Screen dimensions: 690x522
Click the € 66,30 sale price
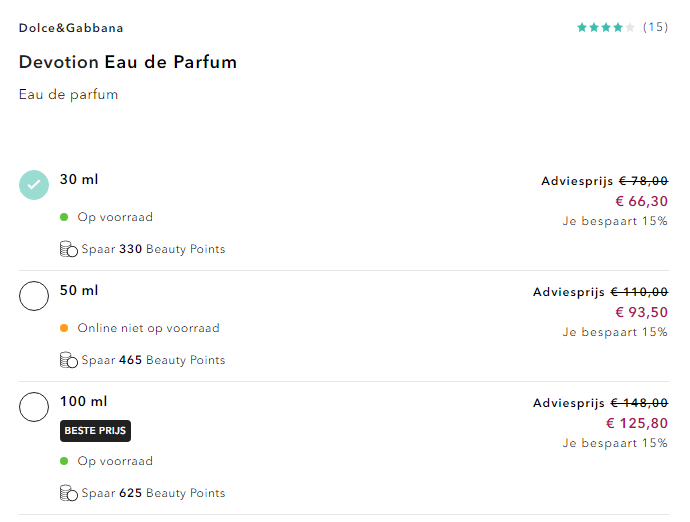pos(641,201)
